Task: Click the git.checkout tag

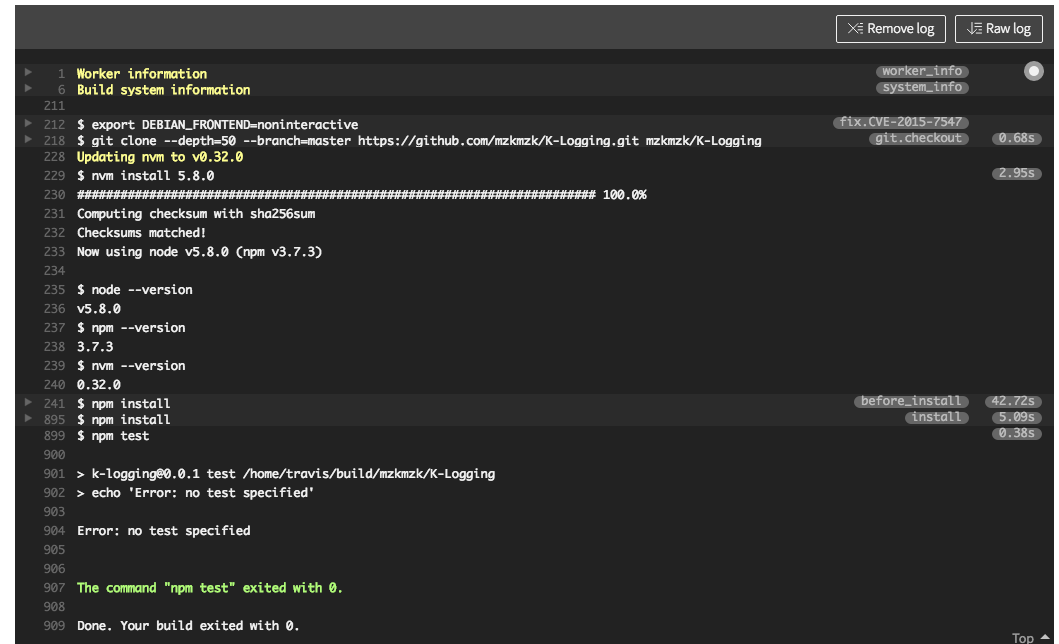Action: (918, 138)
